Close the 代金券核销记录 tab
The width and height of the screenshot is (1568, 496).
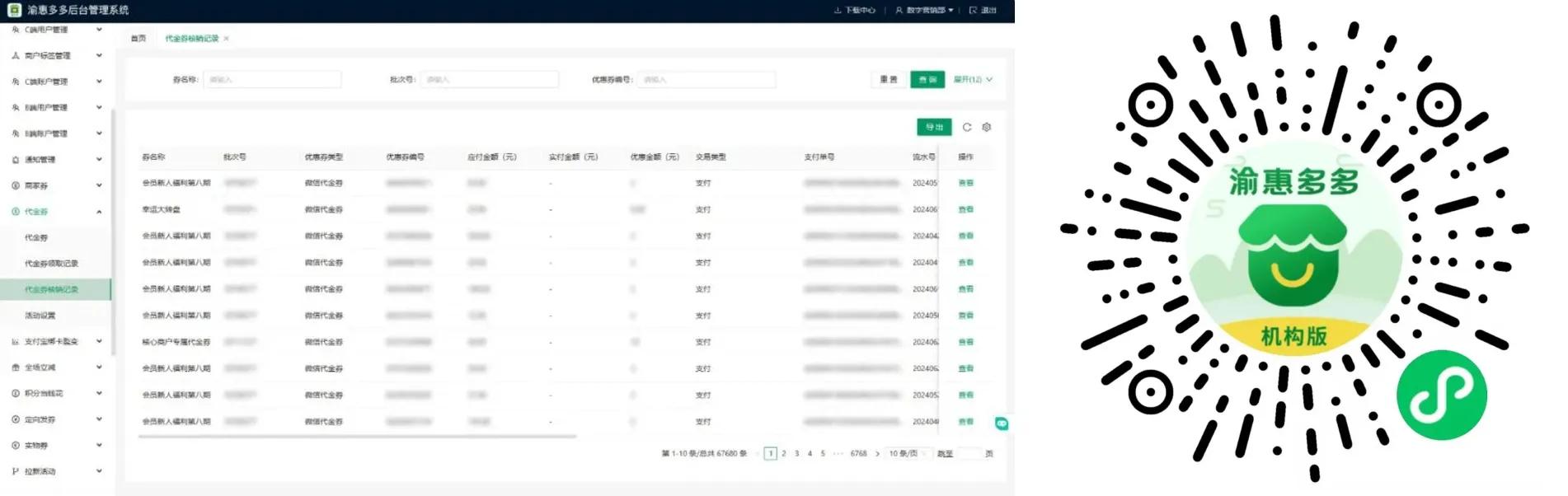coord(226,39)
